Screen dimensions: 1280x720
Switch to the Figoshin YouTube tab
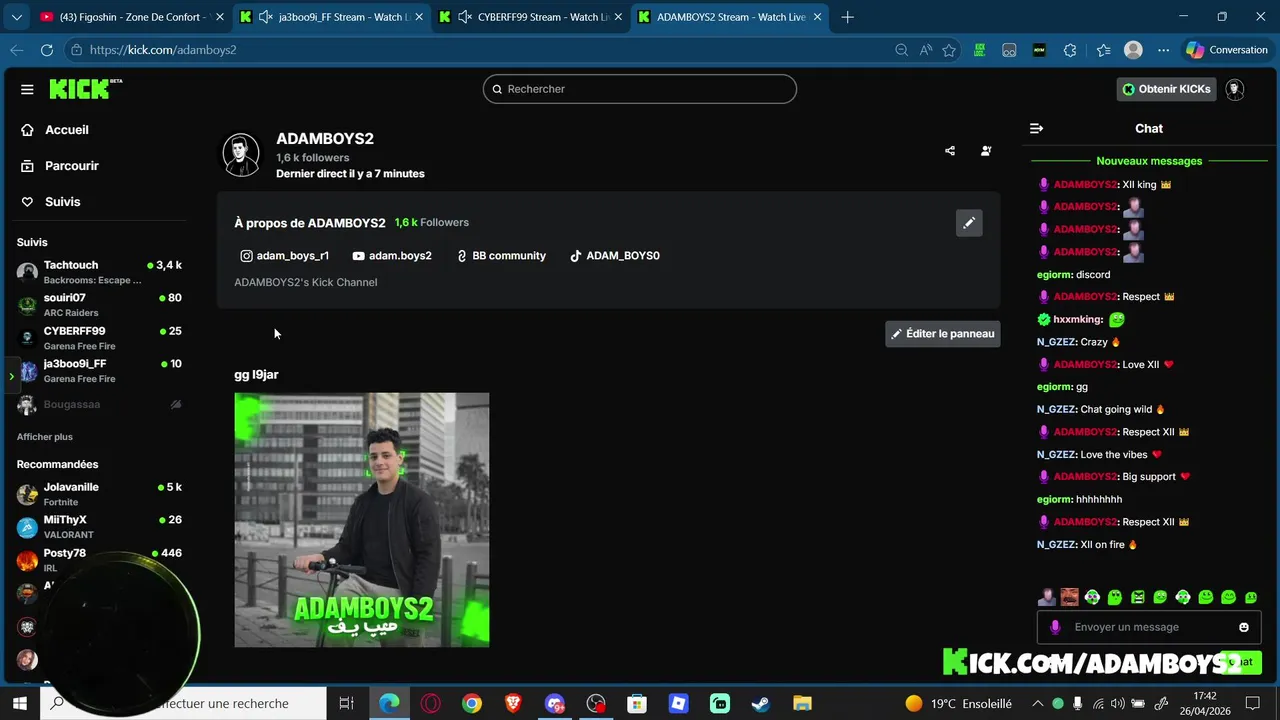[x=129, y=17]
